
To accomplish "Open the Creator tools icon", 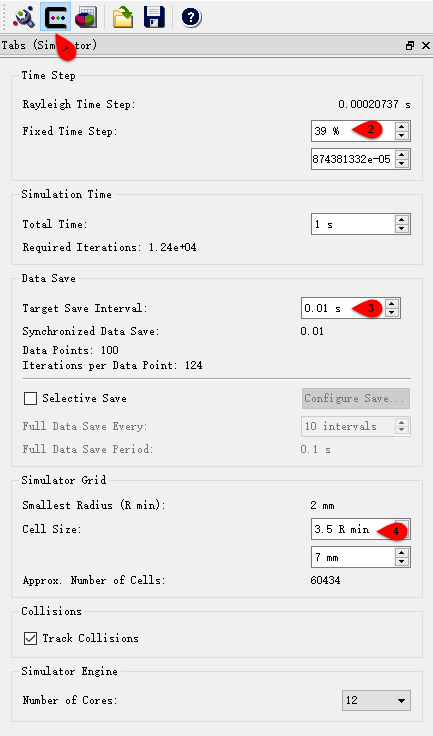I will tap(24, 17).
